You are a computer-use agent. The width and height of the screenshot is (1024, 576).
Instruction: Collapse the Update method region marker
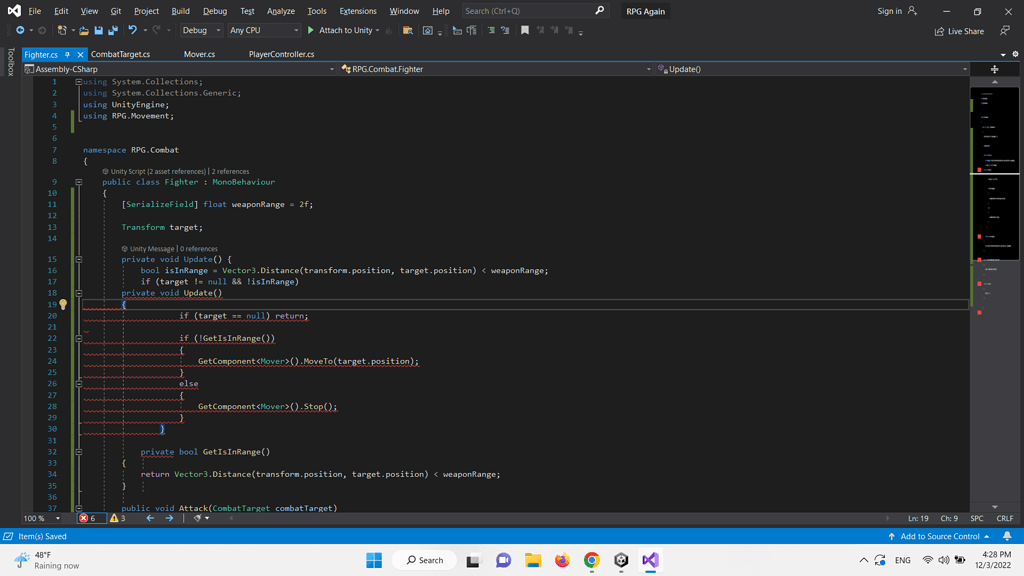pos(78,261)
